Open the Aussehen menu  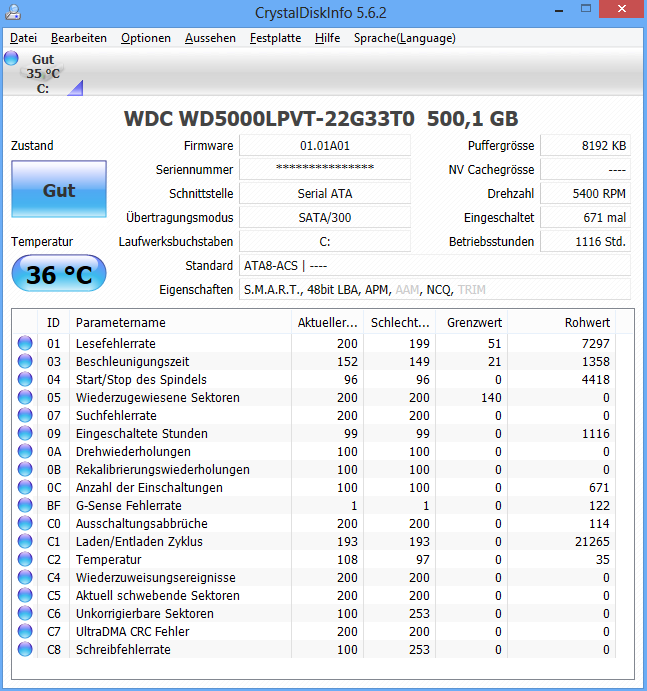[x=210, y=38]
